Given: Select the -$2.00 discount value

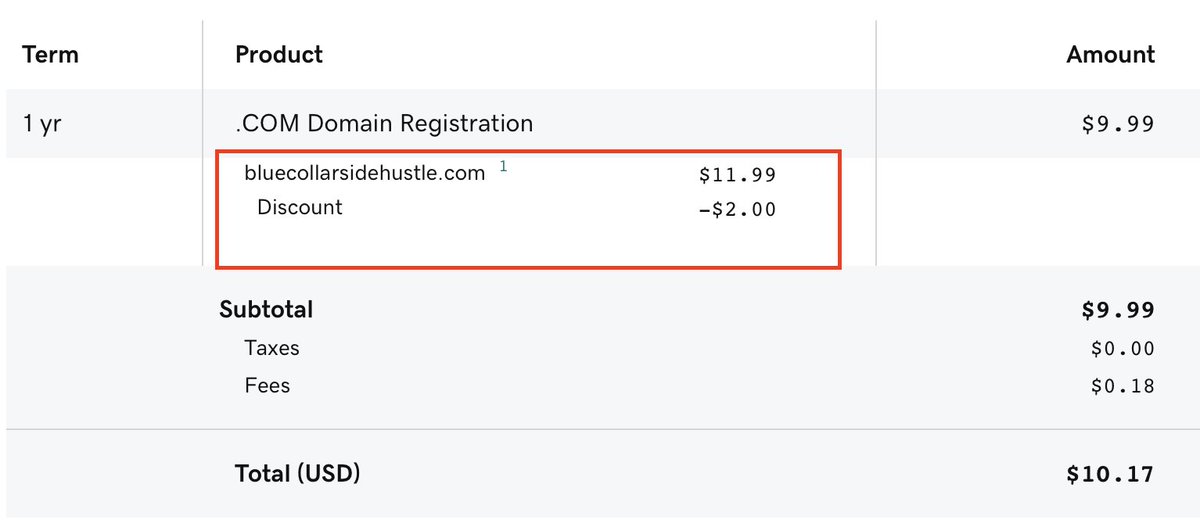Looking at the screenshot, I should 737,210.
